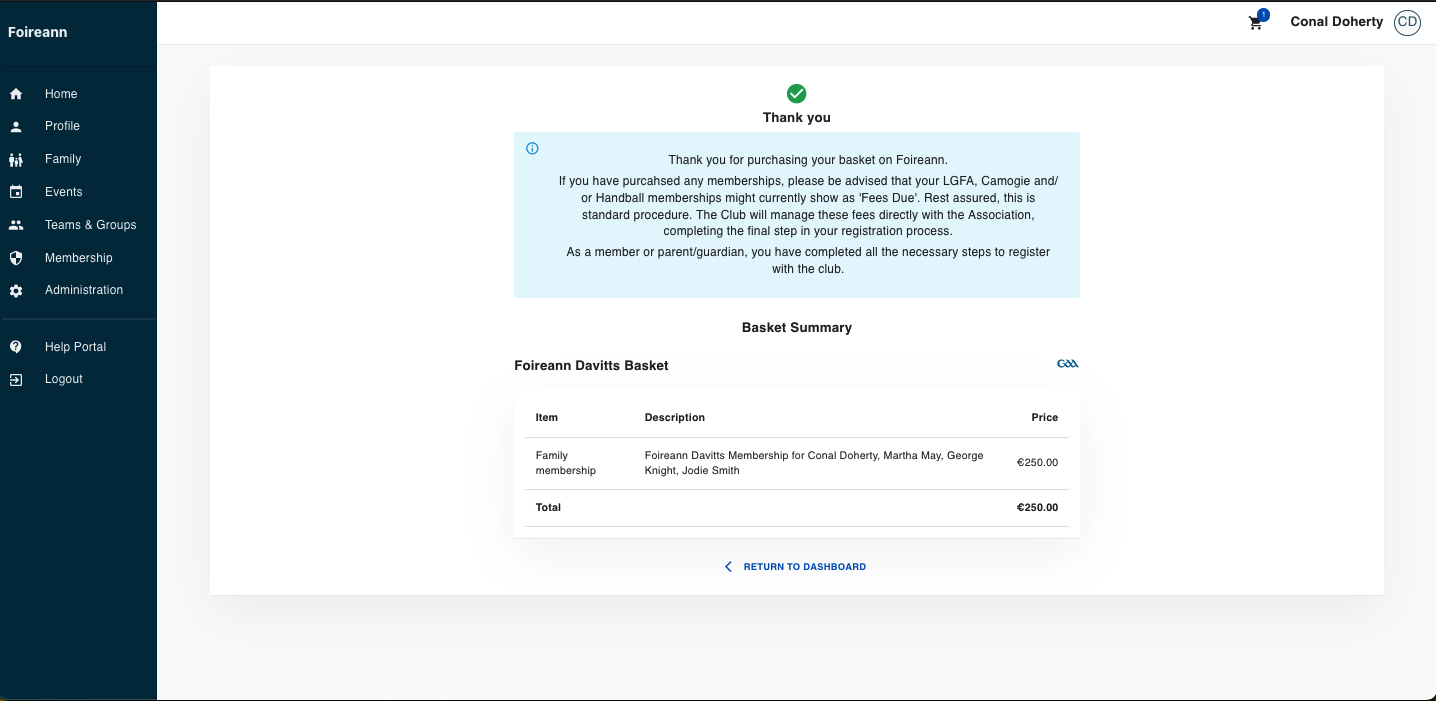Screen dimensions: 1436x701
Task: Click the Logout arrow icon
Action: coord(16,380)
